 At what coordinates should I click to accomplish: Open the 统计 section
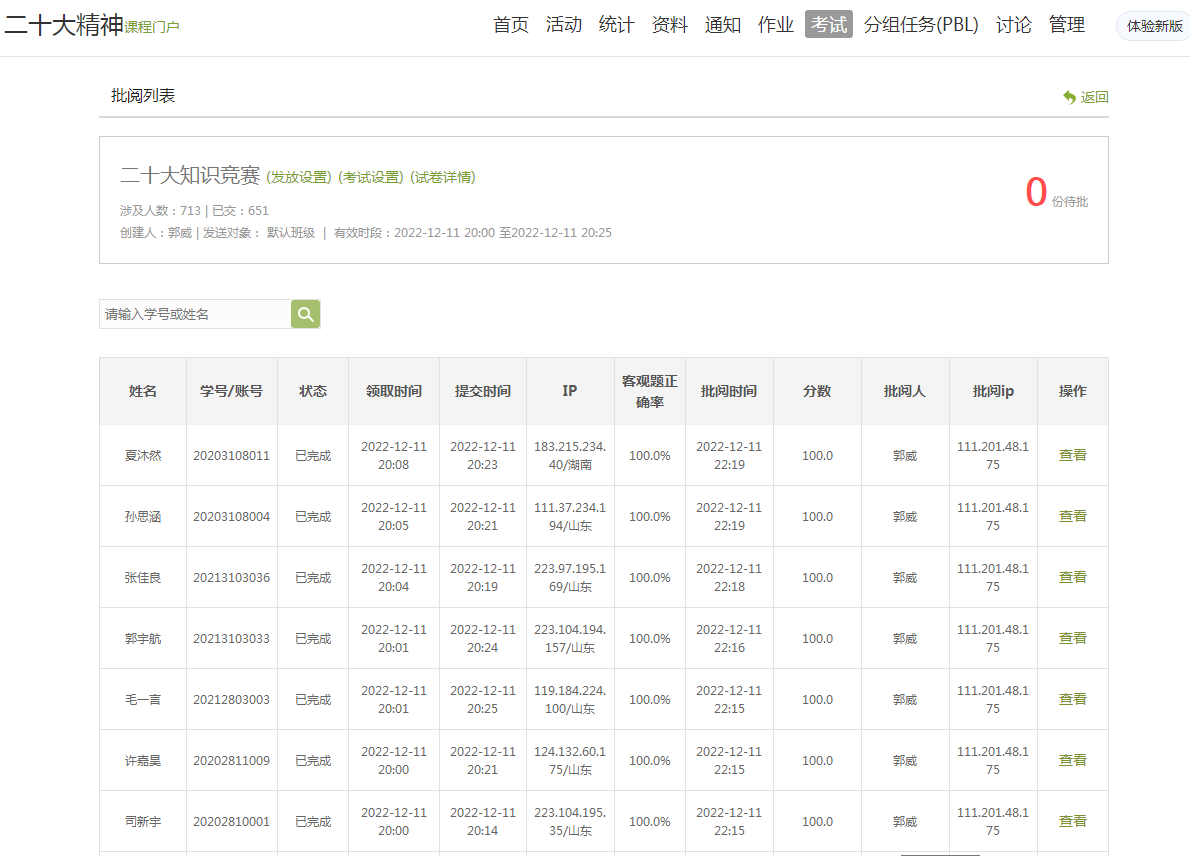pos(616,25)
